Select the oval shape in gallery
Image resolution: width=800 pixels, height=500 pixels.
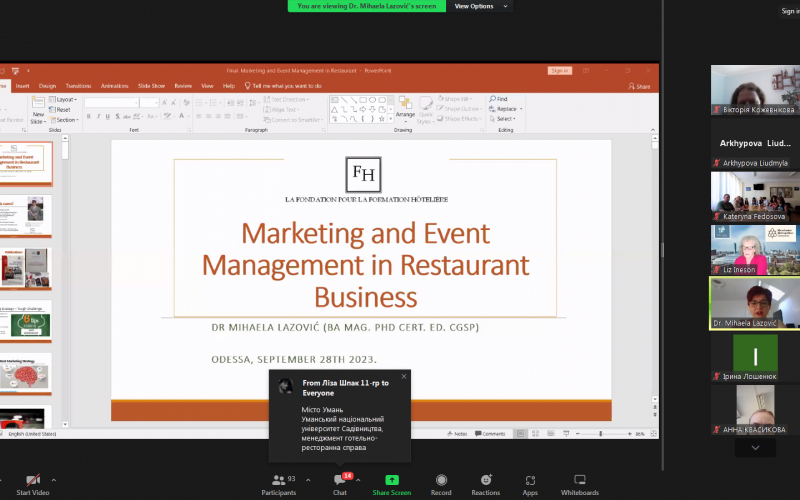pyautogui.click(x=372, y=100)
